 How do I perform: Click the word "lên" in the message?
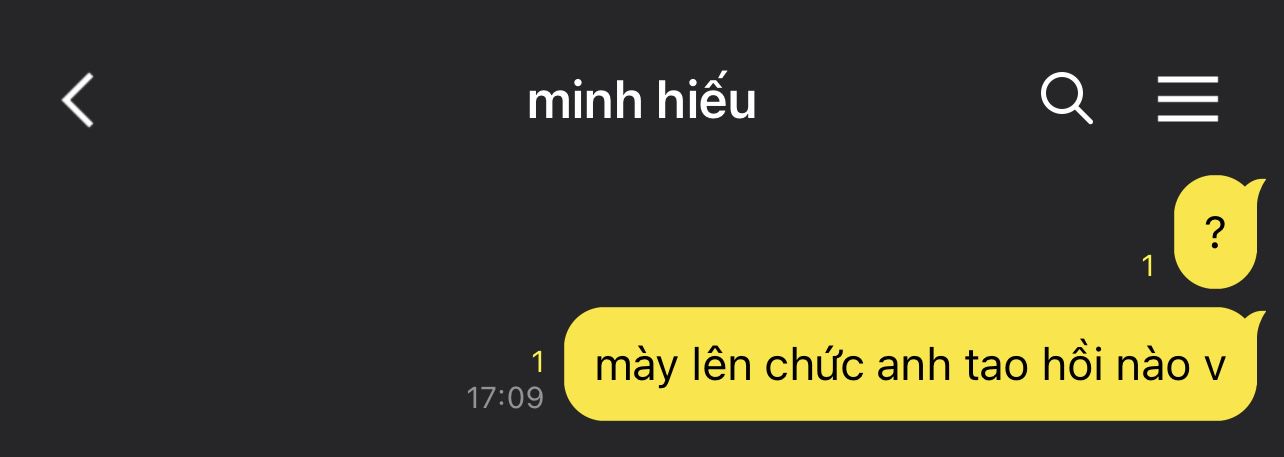click(720, 365)
